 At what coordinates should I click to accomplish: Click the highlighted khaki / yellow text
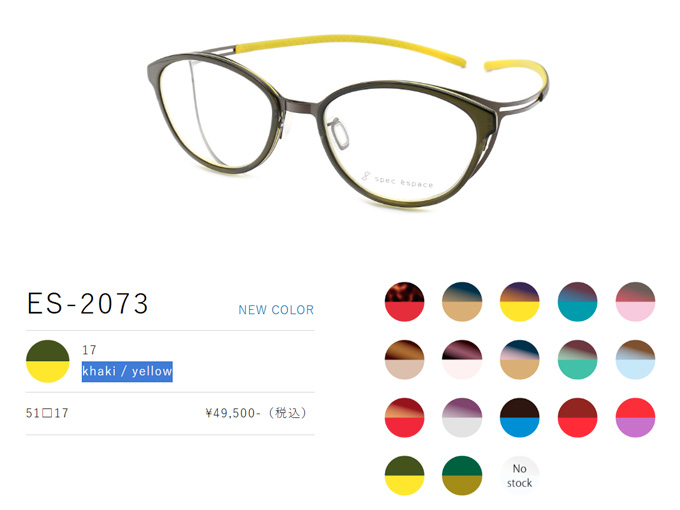pyautogui.click(x=127, y=372)
